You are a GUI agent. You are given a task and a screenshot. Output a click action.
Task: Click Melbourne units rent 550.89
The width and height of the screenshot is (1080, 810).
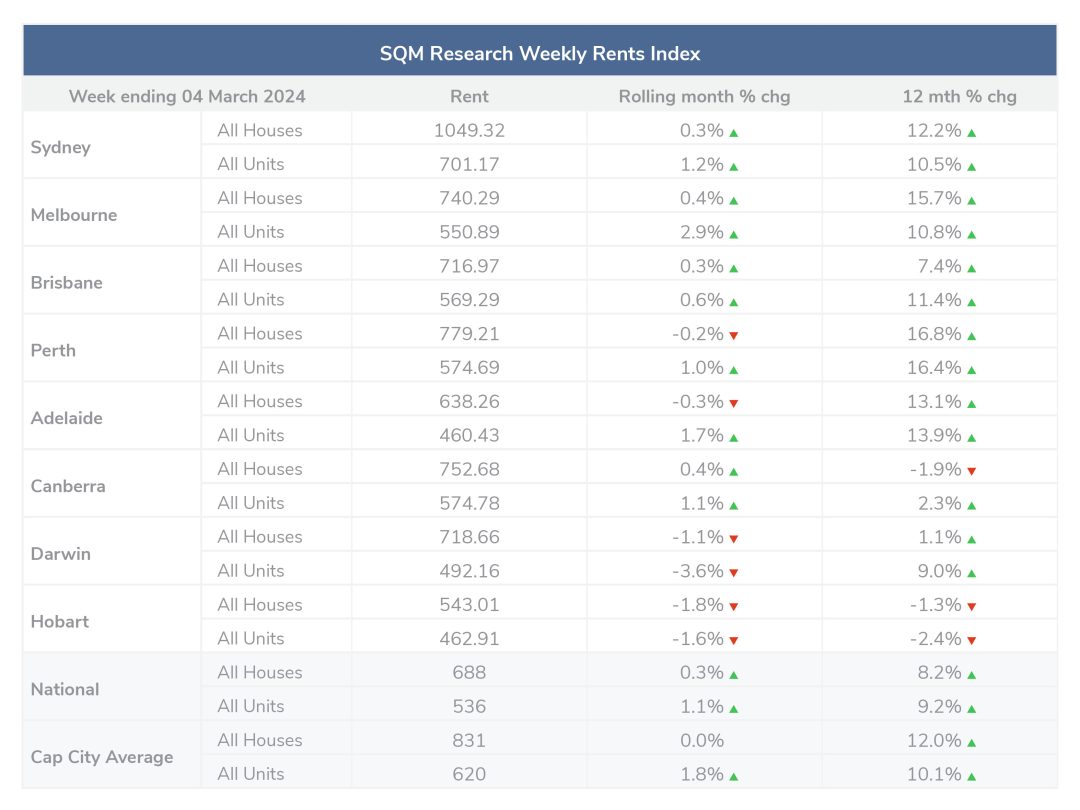click(469, 231)
